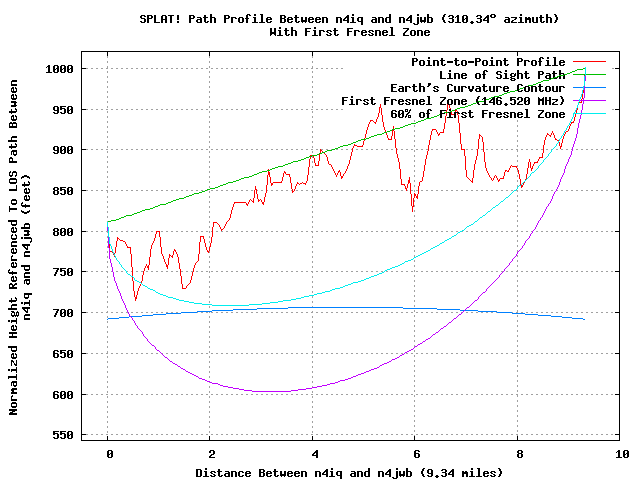
Task: Click blue legend line sample for Earth's Curvature
Action: pyautogui.click(x=589, y=88)
